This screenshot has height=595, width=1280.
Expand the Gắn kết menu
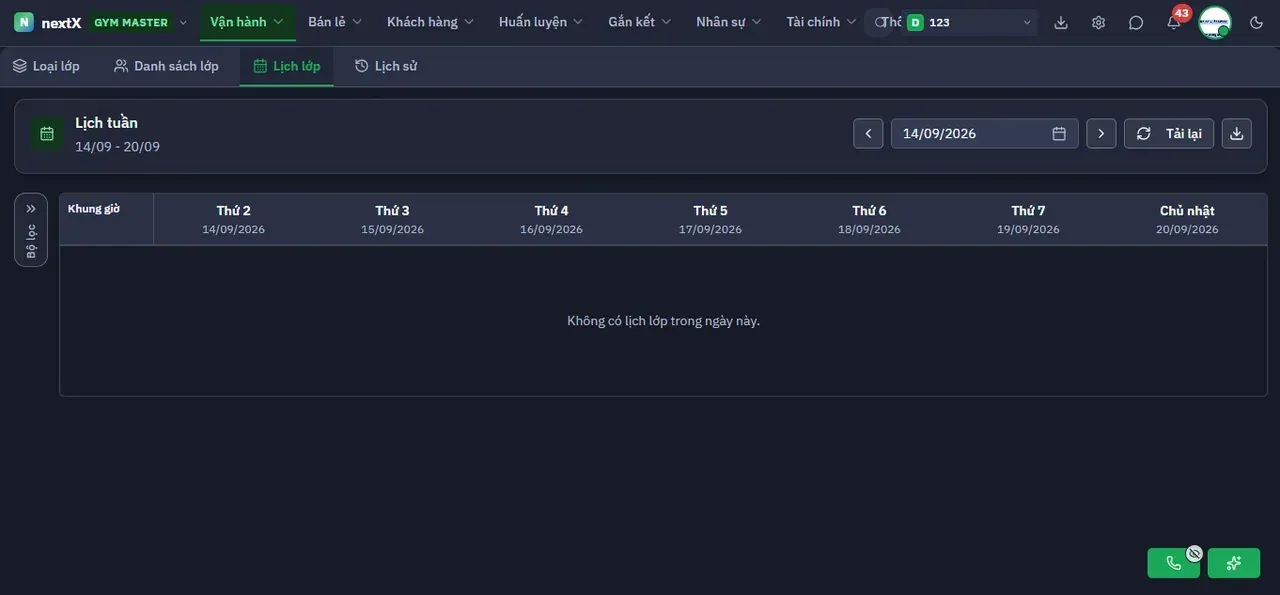click(640, 22)
